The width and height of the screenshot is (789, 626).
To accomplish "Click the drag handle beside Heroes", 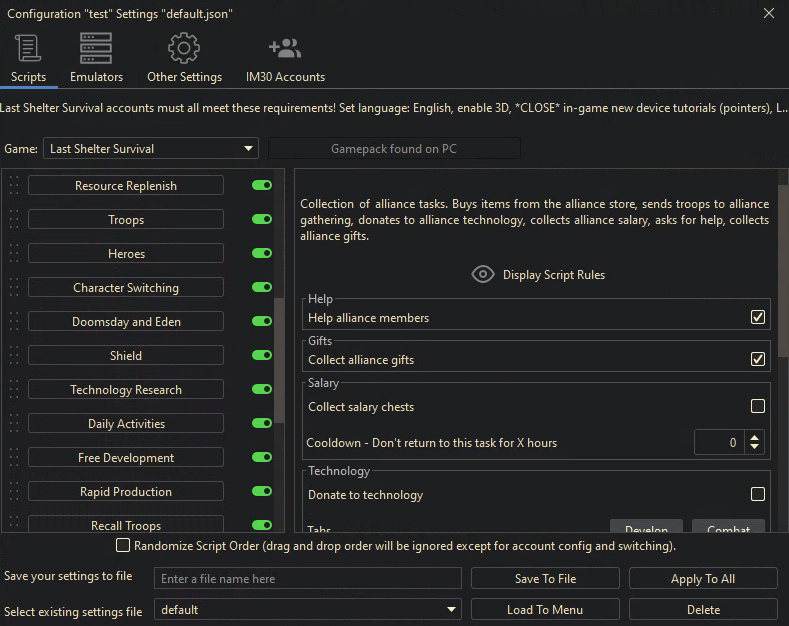I will point(14,254).
